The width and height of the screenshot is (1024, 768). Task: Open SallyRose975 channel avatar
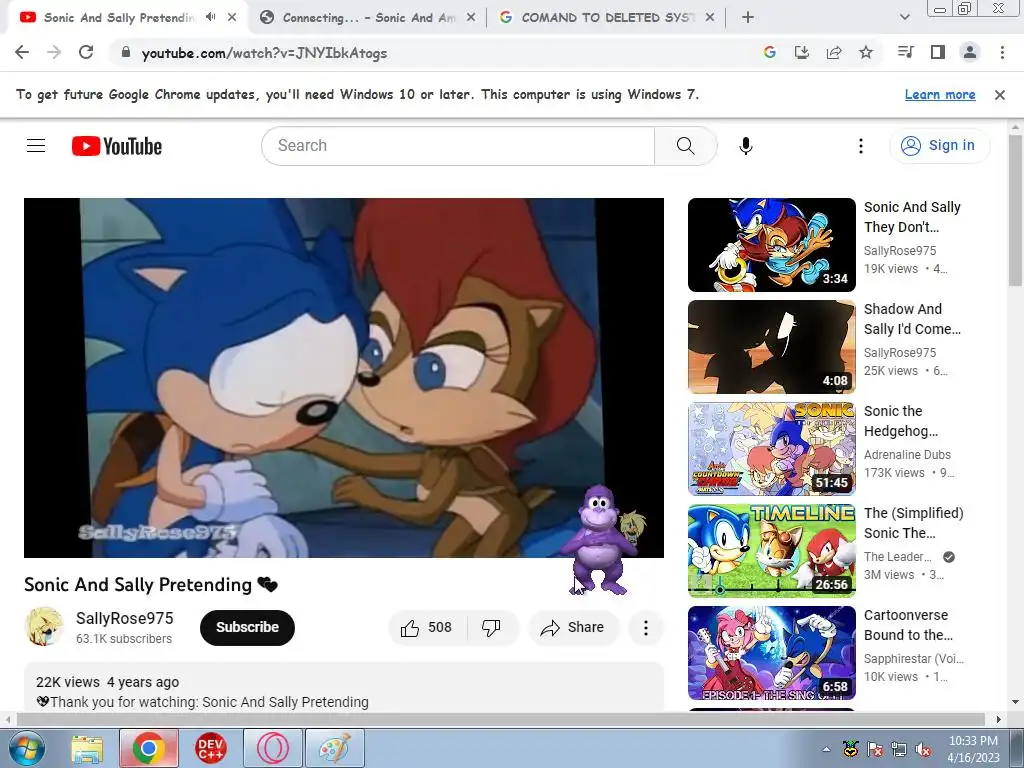click(x=44, y=627)
